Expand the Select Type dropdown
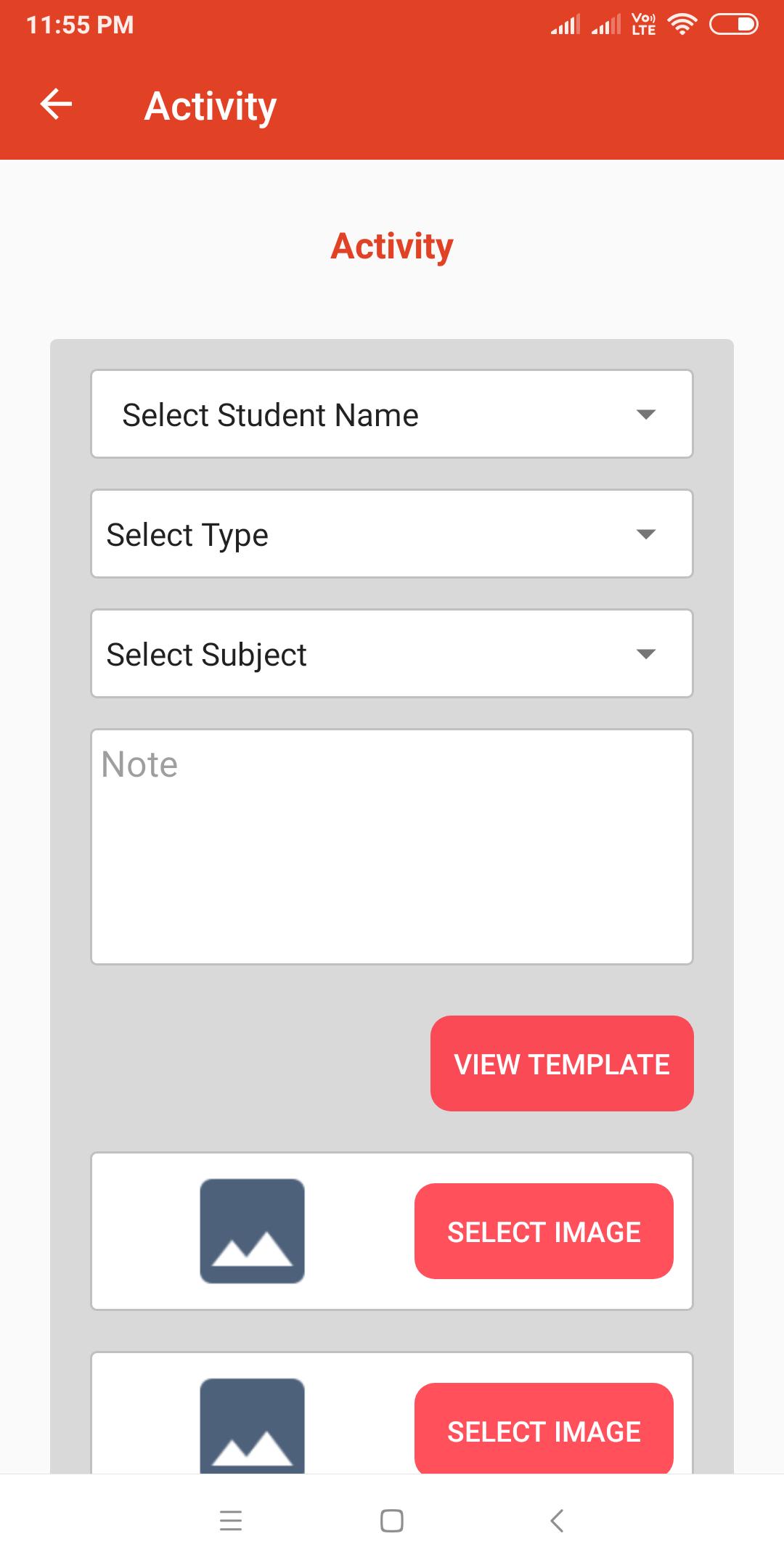Image resolution: width=784 pixels, height=1568 pixels. [392, 534]
